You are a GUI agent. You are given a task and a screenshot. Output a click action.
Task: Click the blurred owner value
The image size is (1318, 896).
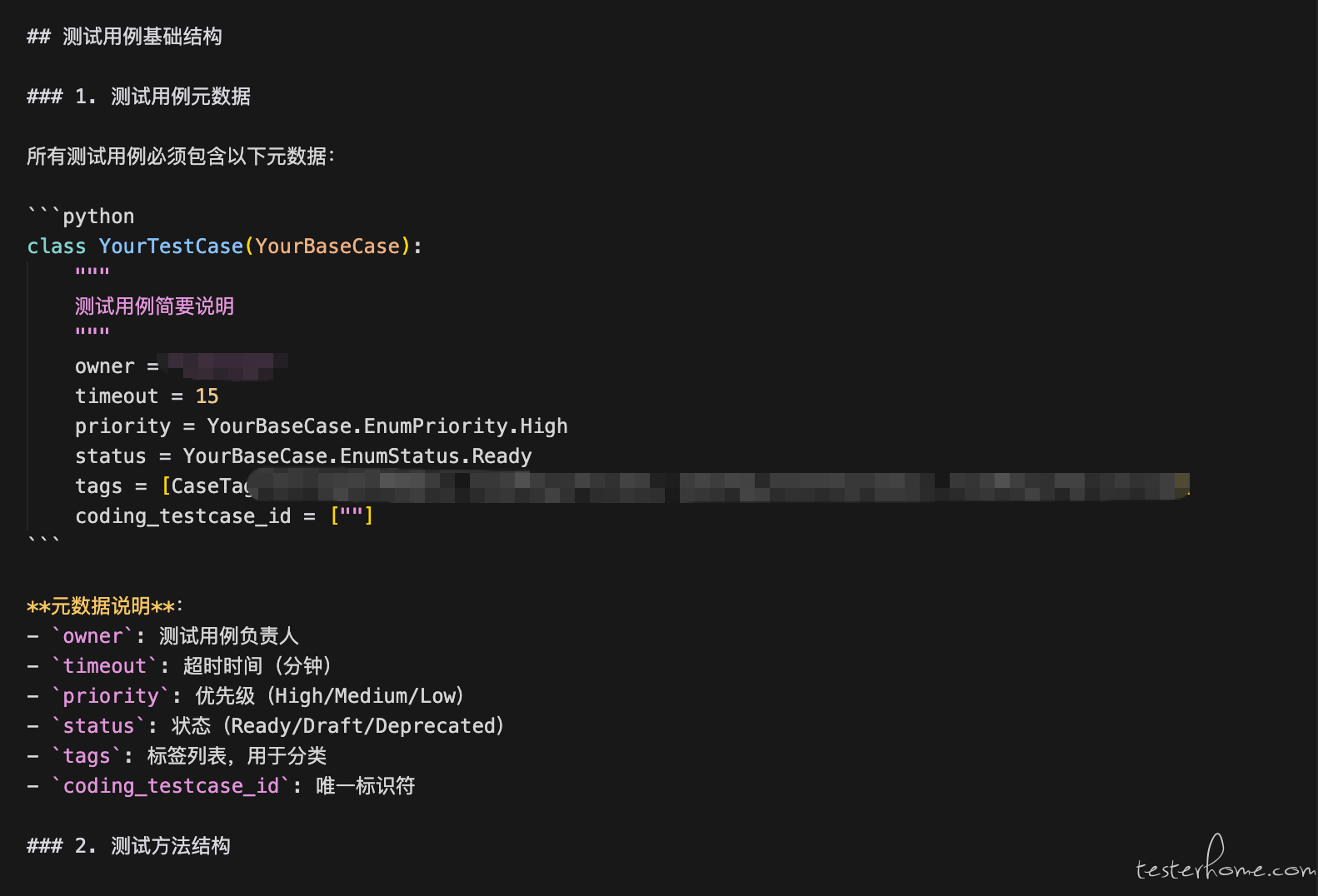click(x=225, y=366)
